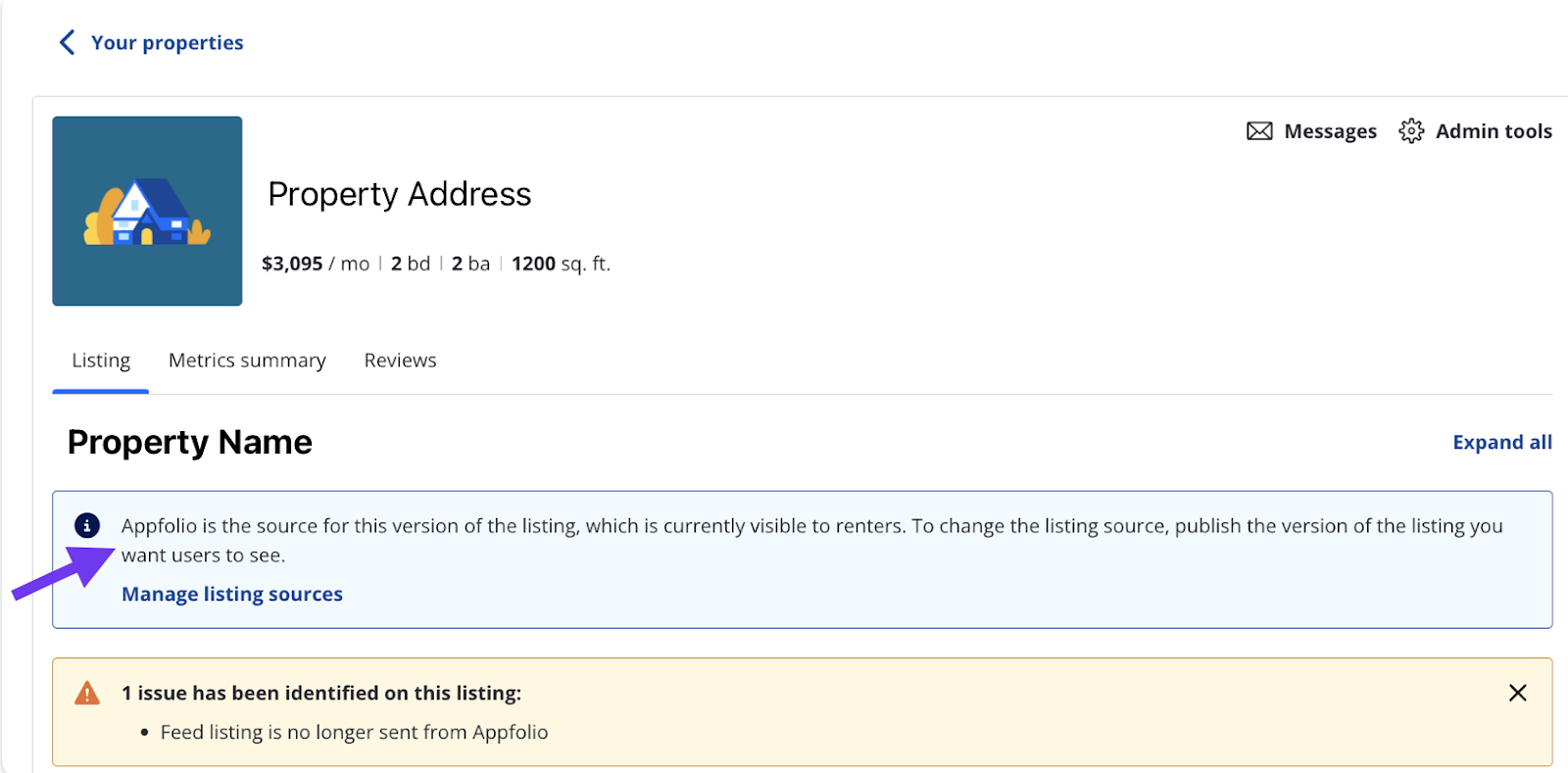Select the Listing tab
The width and height of the screenshot is (1568, 773).
click(101, 361)
